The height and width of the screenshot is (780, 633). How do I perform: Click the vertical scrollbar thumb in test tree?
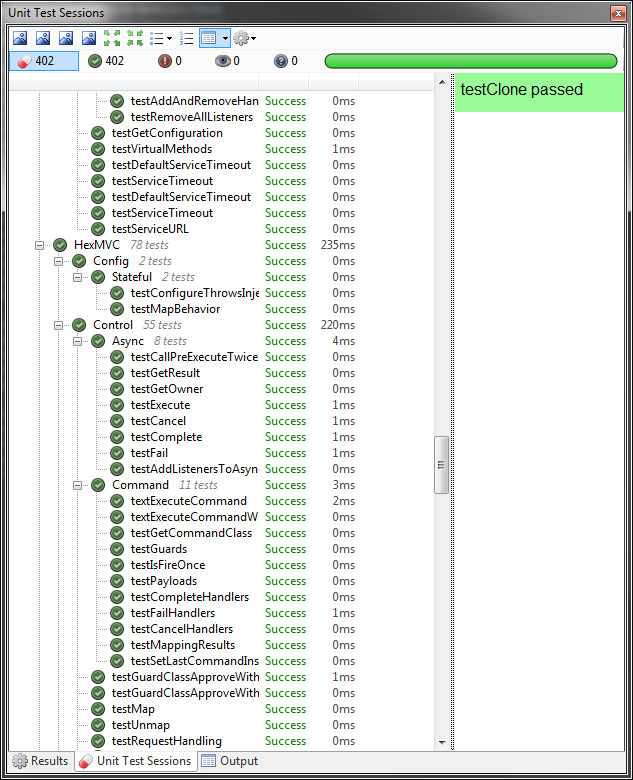[x=441, y=465]
